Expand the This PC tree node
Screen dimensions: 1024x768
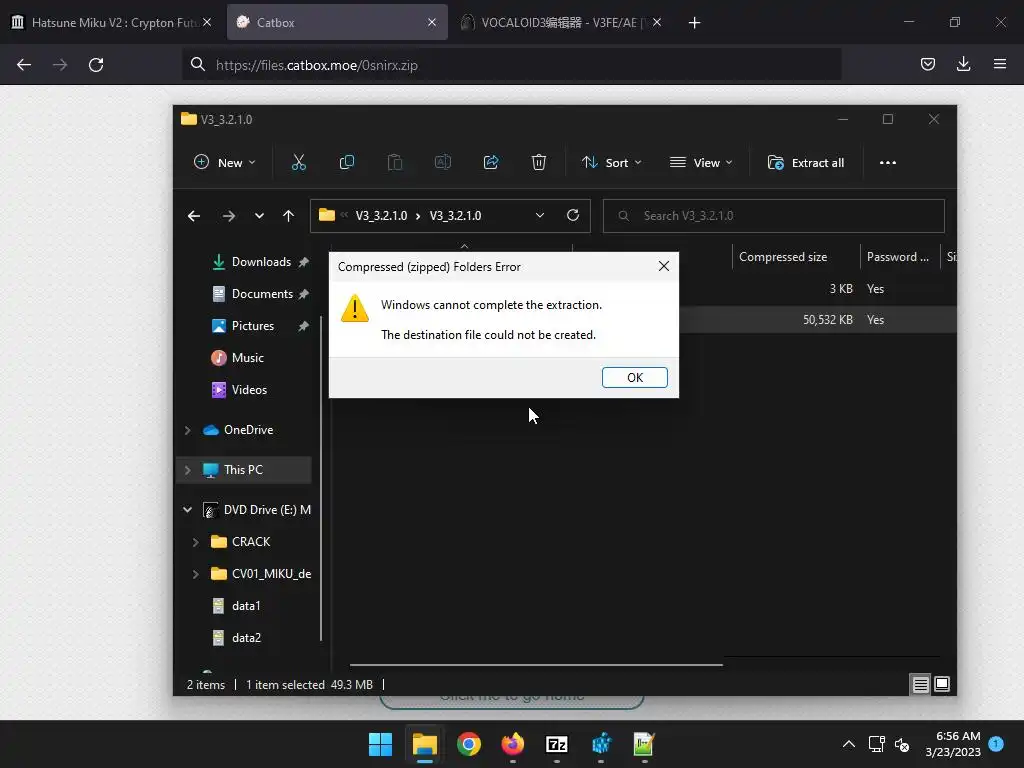pos(187,470)
